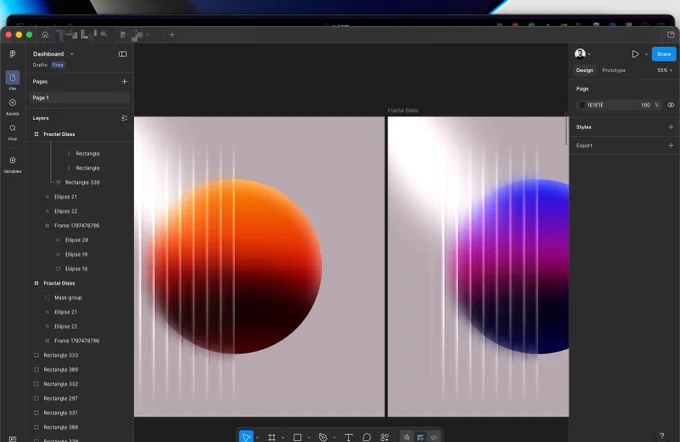The image size is (680, 442).
Task: Open Variables from the left sidebar
Action: (13, 164)
